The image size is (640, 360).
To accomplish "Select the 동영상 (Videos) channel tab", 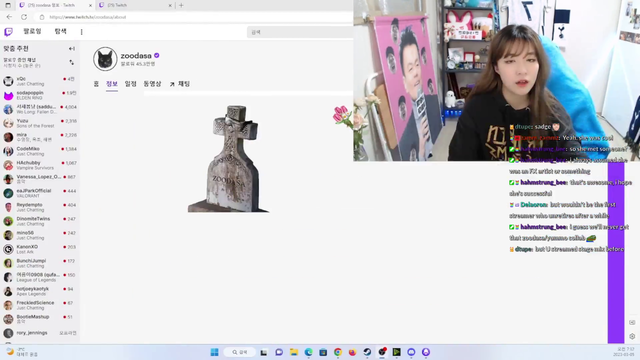I will click(152, 84).
